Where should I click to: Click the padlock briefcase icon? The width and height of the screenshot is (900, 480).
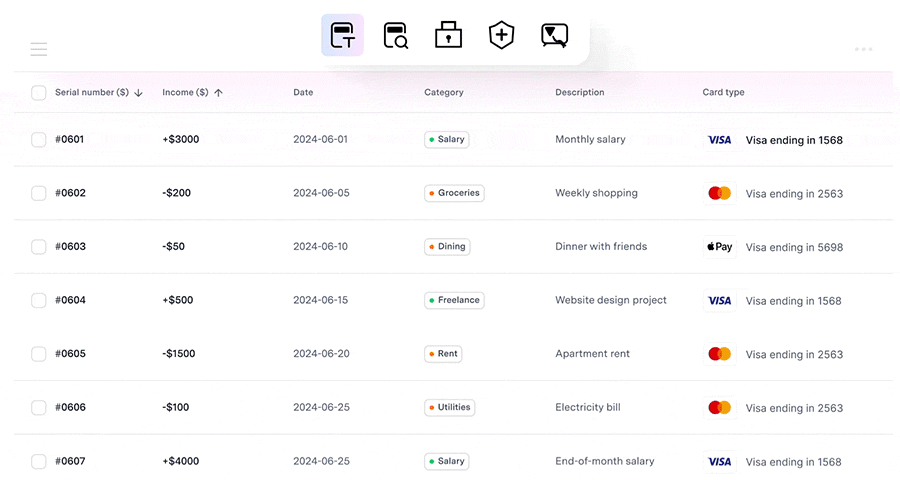[448, 35]
